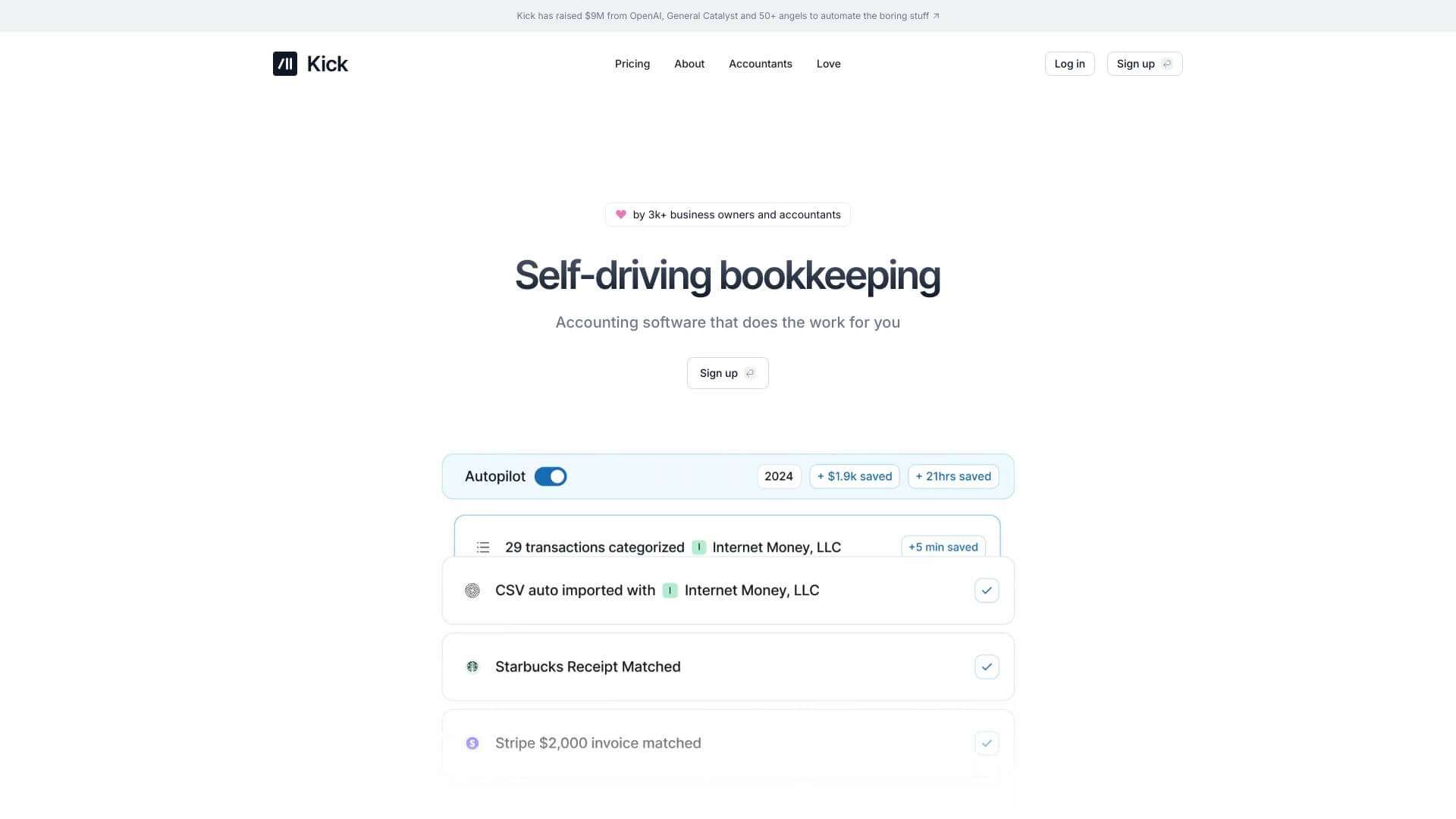
Task: Click the 2024 year chip
Action: [x=778, y=476]
